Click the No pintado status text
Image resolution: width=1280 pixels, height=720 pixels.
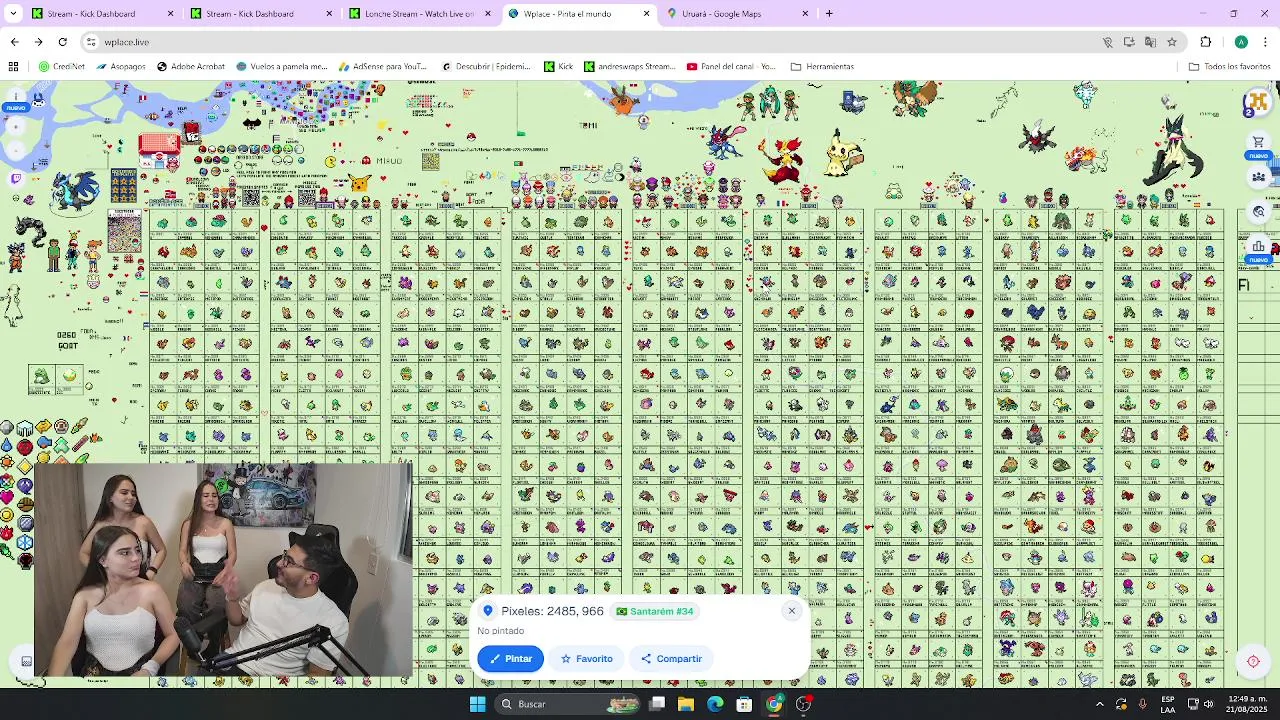coord(501,631)
